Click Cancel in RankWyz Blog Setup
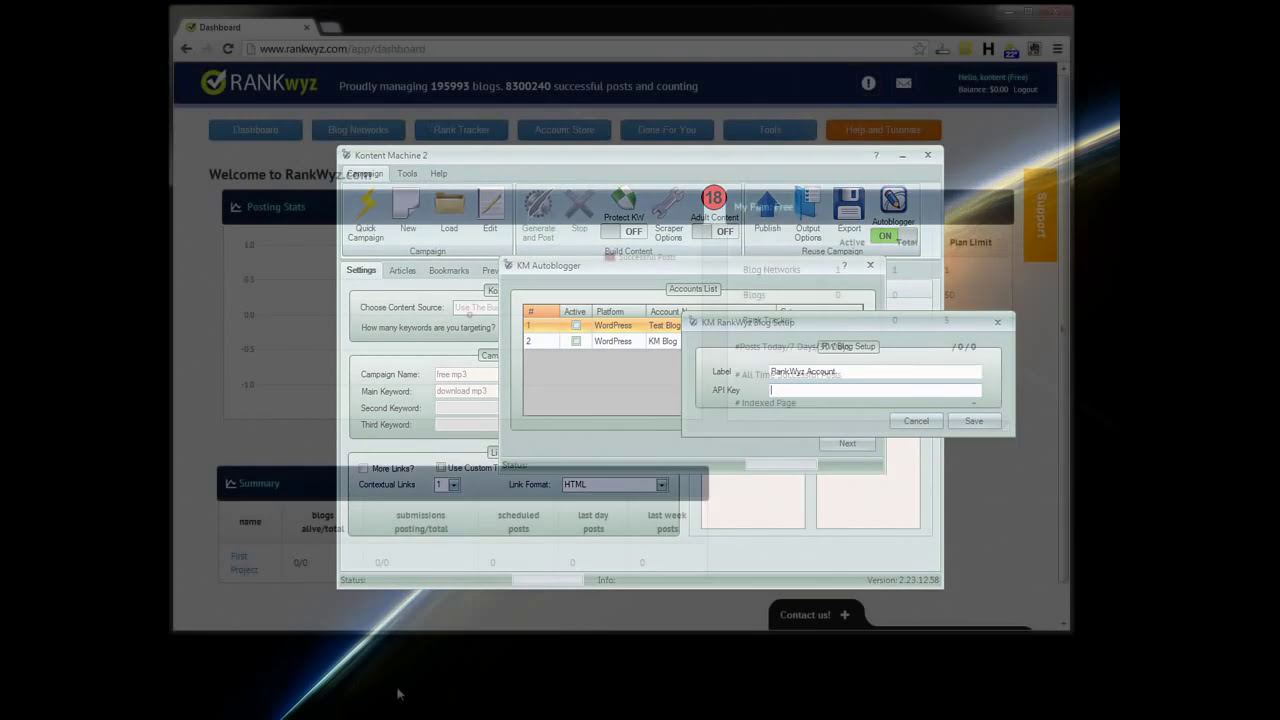 (916, 421)
